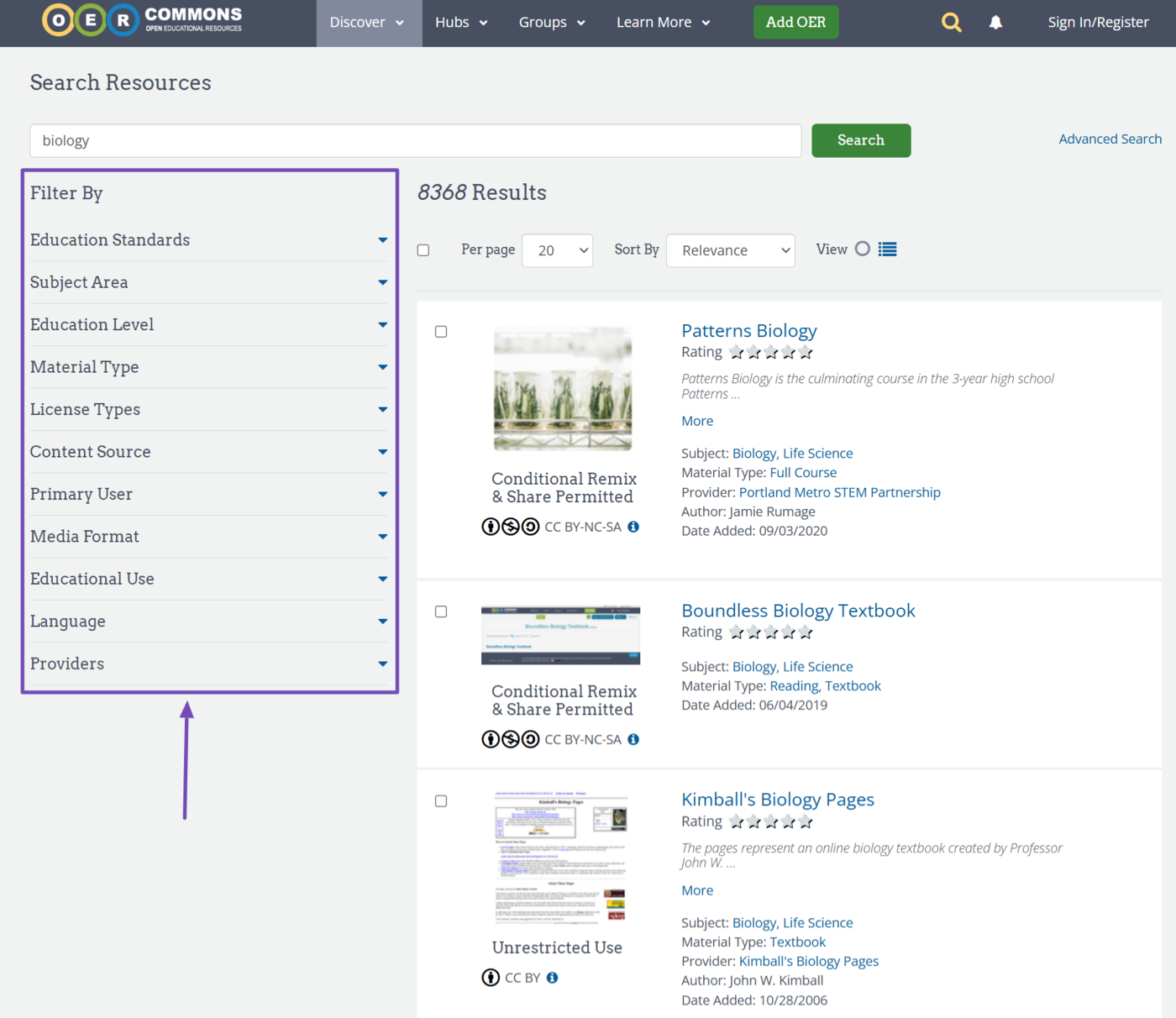This screenshot has height=1018, width=1176.
Task: Check the Boundless Biology Textbook checkbox
Action: point(441,611)
